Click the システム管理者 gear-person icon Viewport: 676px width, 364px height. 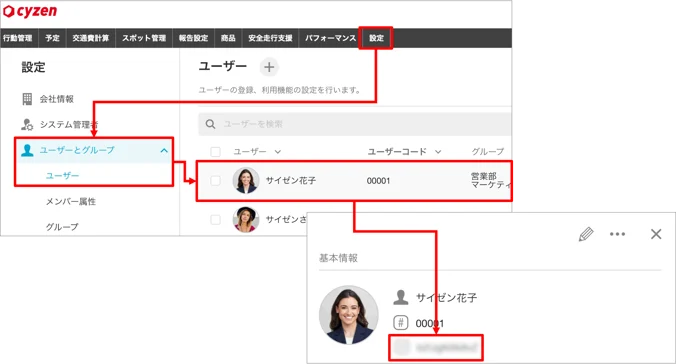27,125
